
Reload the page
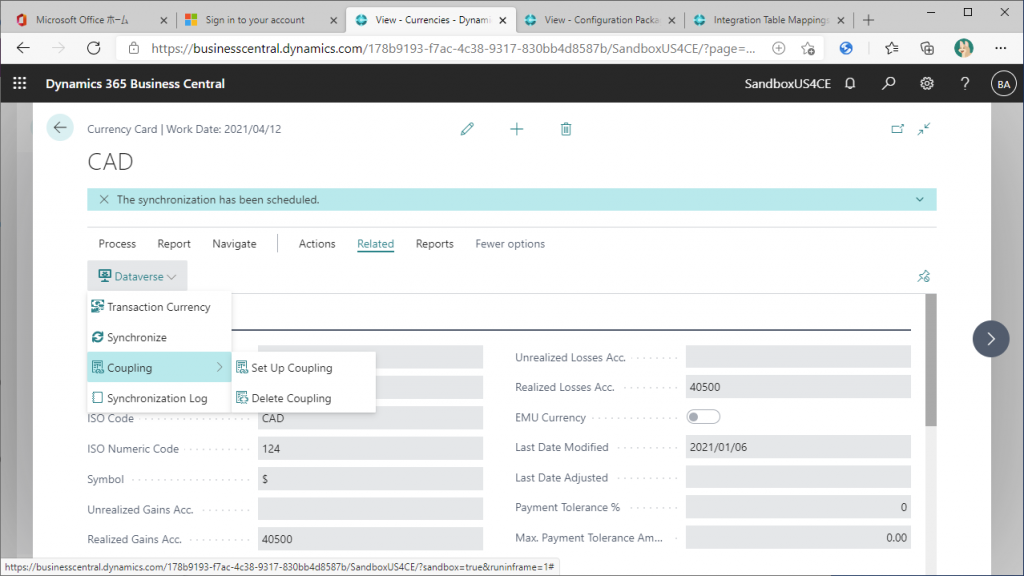(x=93, y=48)
